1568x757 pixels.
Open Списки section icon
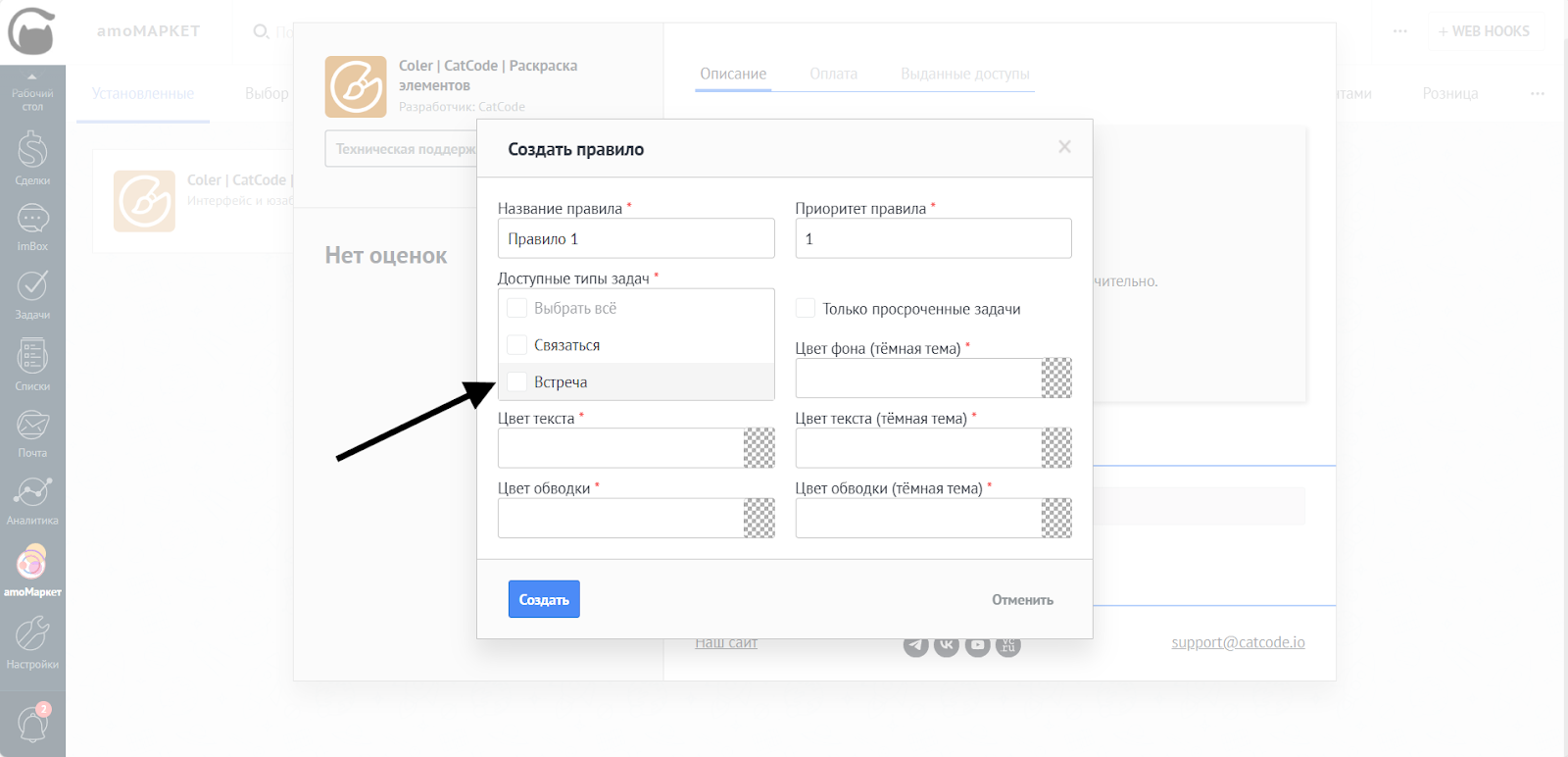click(32, 363)
